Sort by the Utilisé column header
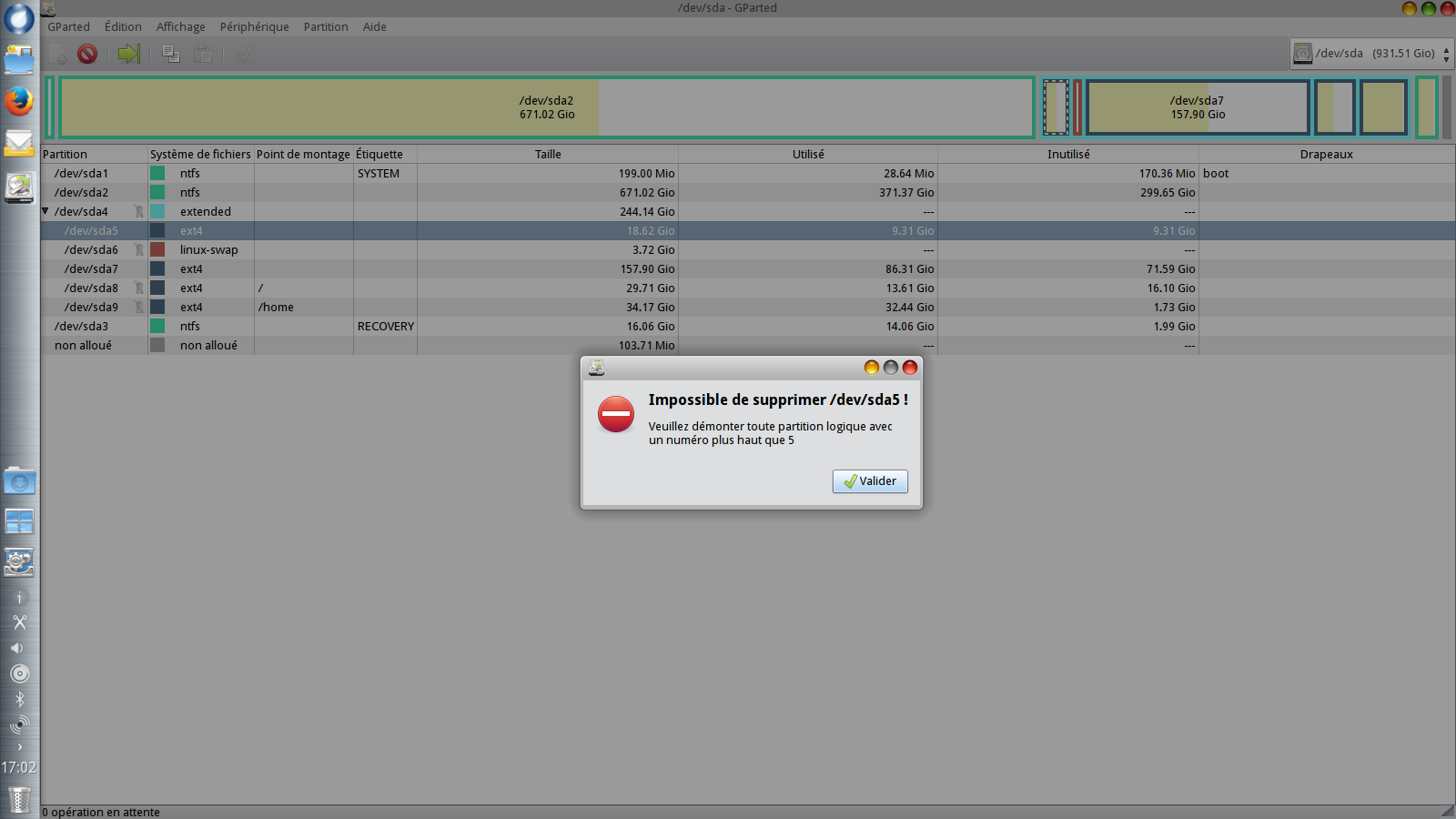The width and height of the screenshot is (1456, 819). pyautogui.click(x=808, y=155)
